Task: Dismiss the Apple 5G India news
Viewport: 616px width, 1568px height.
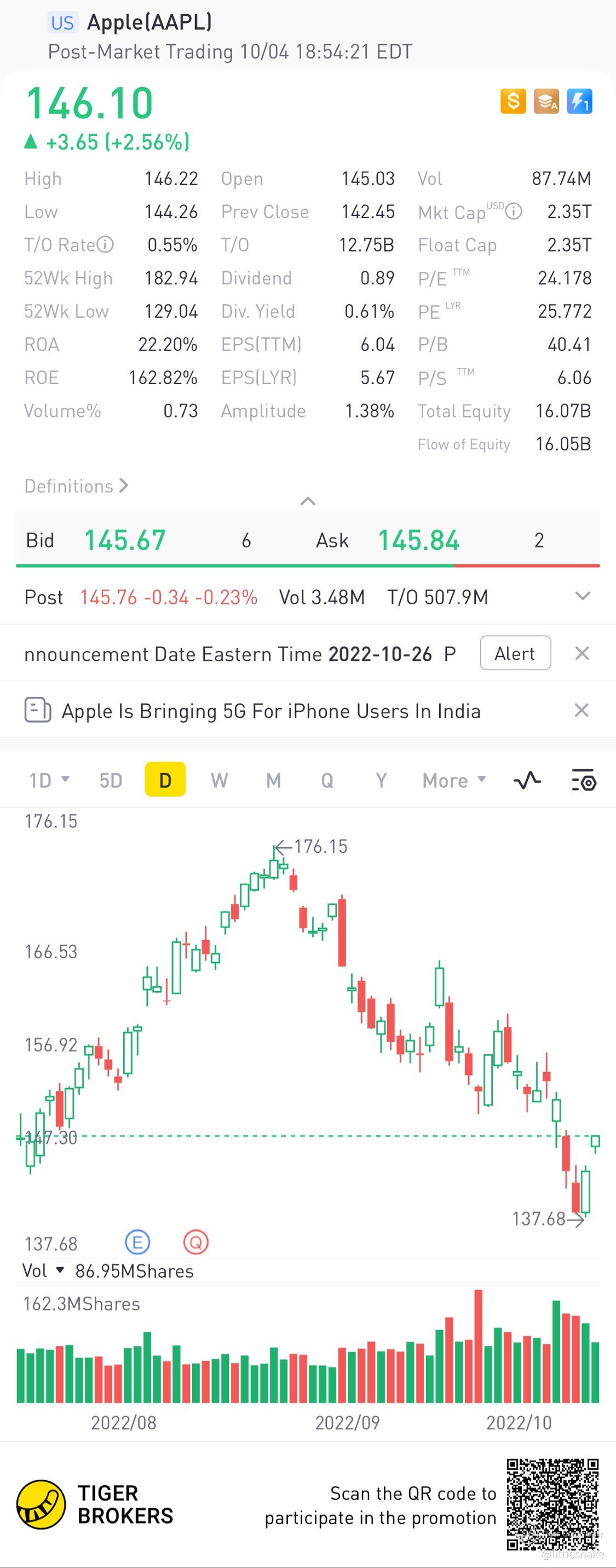Action: coord(582,709)
